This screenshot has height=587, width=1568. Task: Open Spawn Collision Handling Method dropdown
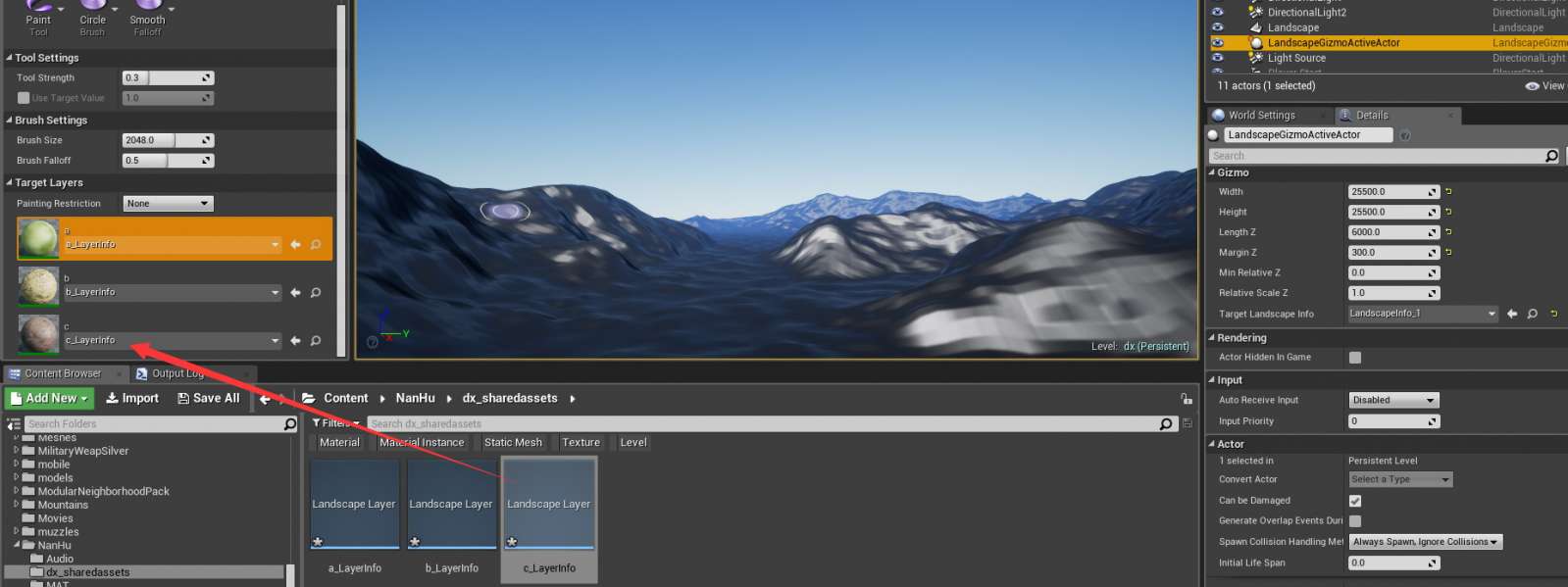pyautogui.click(x=1425, y=542)
